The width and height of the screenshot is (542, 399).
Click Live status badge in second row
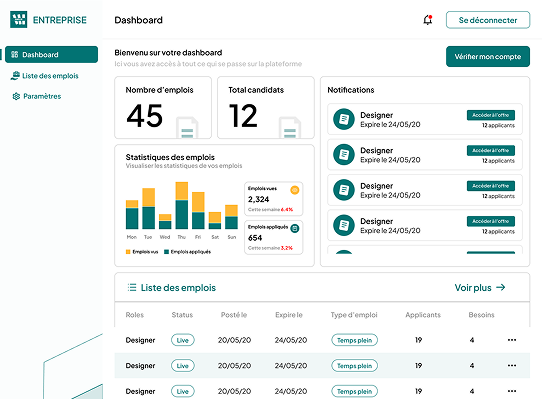click(x=183, y=366)
